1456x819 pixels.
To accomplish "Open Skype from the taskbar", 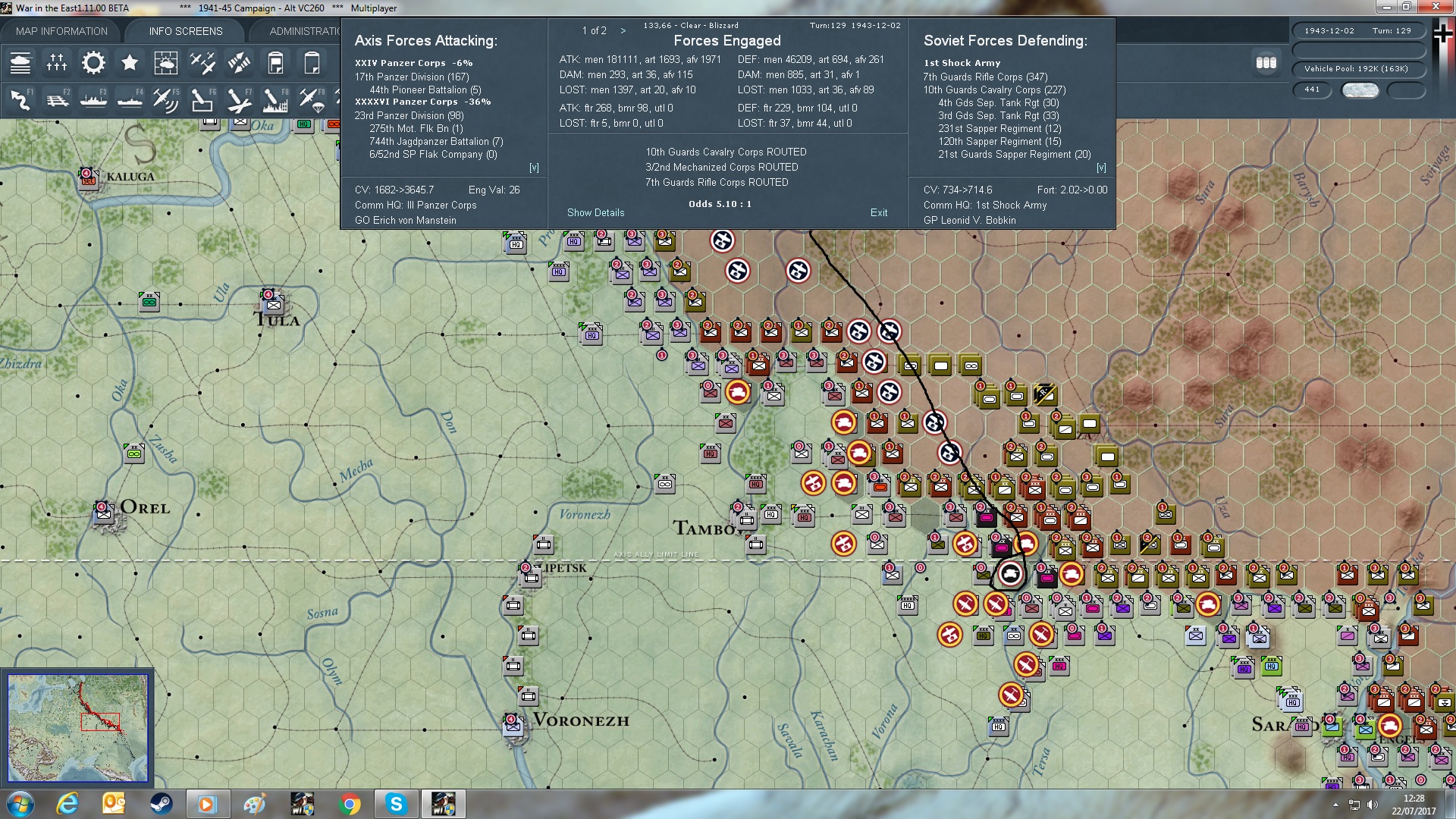I will click(x=396, y=804).
